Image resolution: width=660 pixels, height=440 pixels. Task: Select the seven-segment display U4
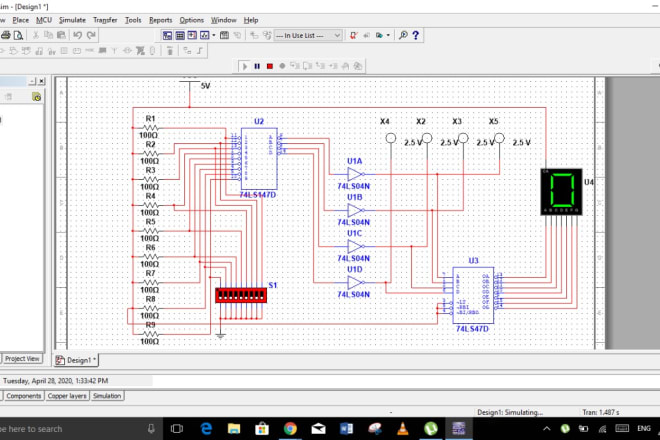(562, 192)
